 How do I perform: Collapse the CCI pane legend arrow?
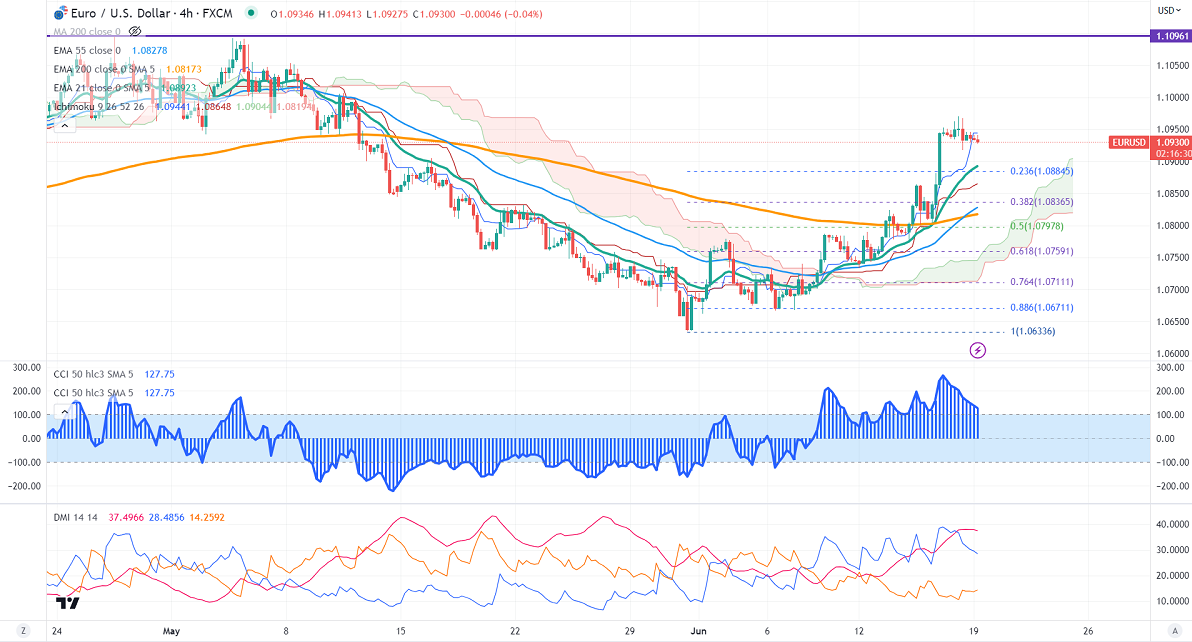[64, 411]
